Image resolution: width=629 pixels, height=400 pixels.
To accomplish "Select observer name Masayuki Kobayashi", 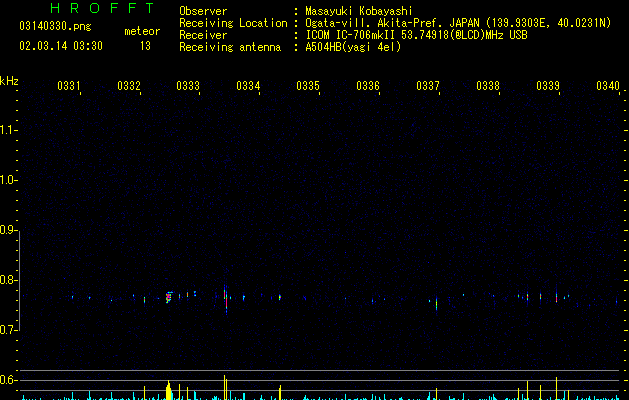I will coord(359,11).
